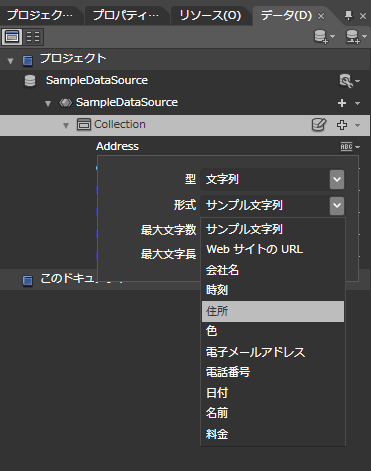The height and width of the screenshot is (471, 371).
Task: Select the top-level SampleDataSource row
Action: pos(185,81)
